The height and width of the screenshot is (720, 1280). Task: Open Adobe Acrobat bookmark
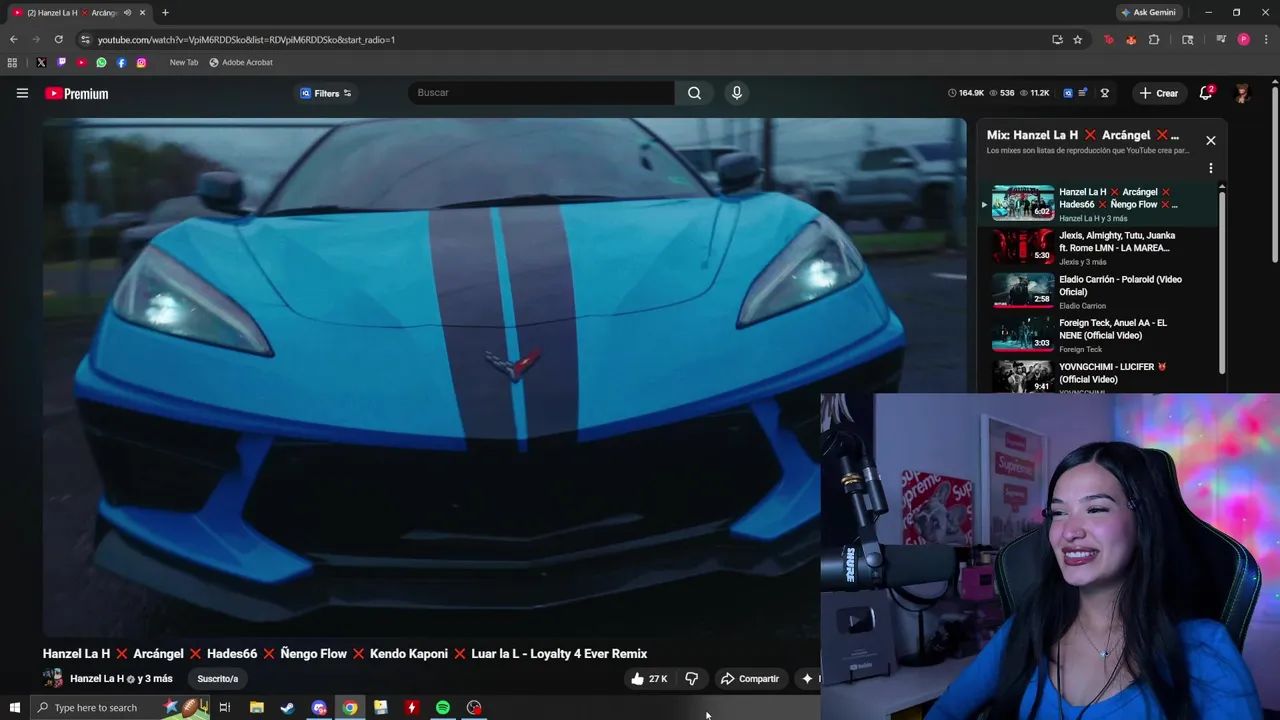[x=241, y=63]
